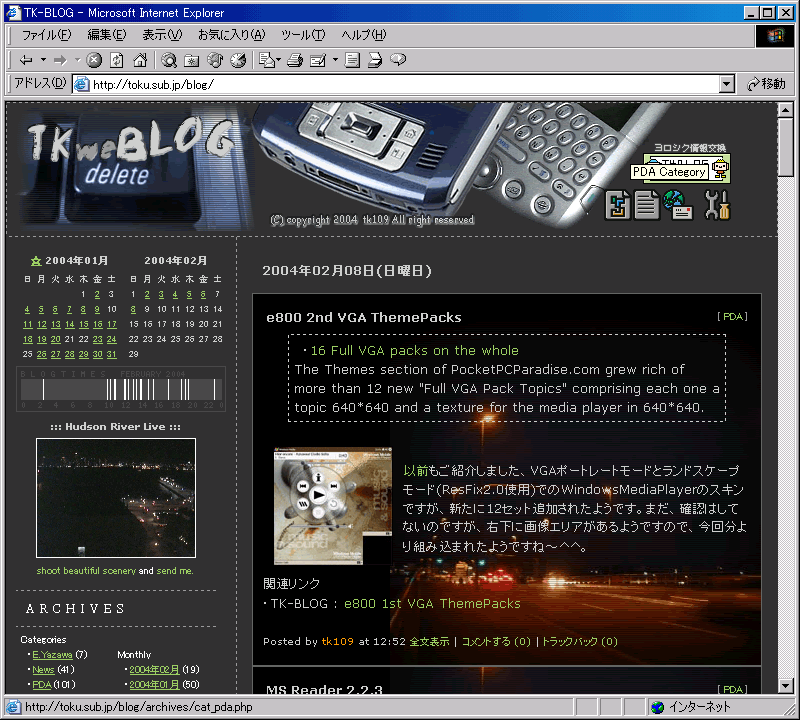
Task: Click the page icon in the address bar
Action: 82,84
